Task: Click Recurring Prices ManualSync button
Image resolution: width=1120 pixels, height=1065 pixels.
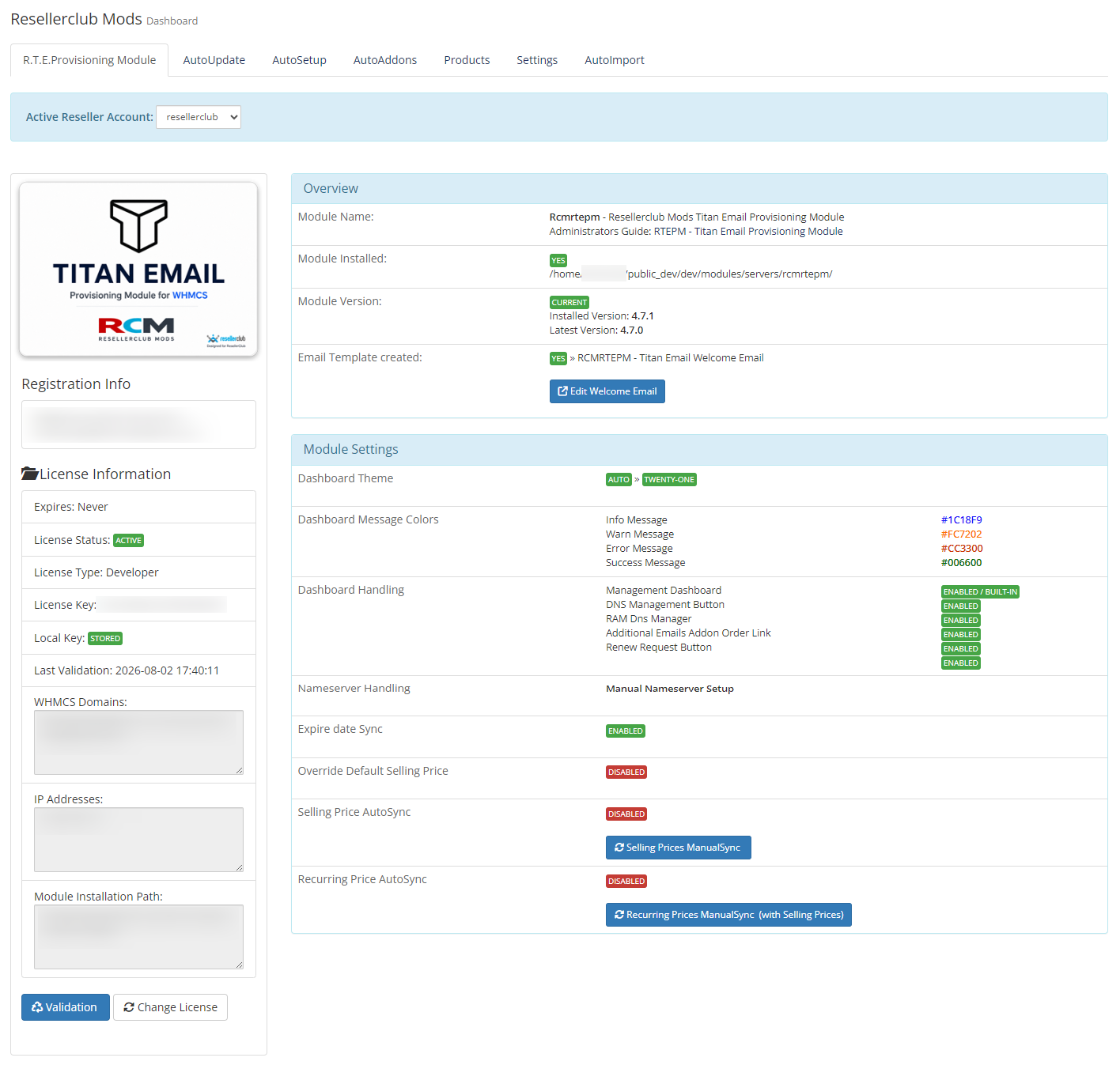Action: 728,915
